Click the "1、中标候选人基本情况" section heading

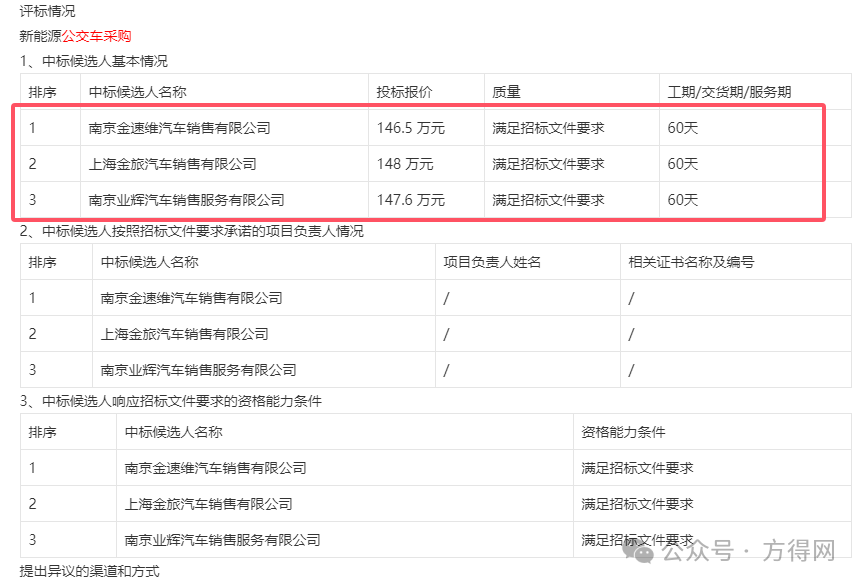coord(94,61)
